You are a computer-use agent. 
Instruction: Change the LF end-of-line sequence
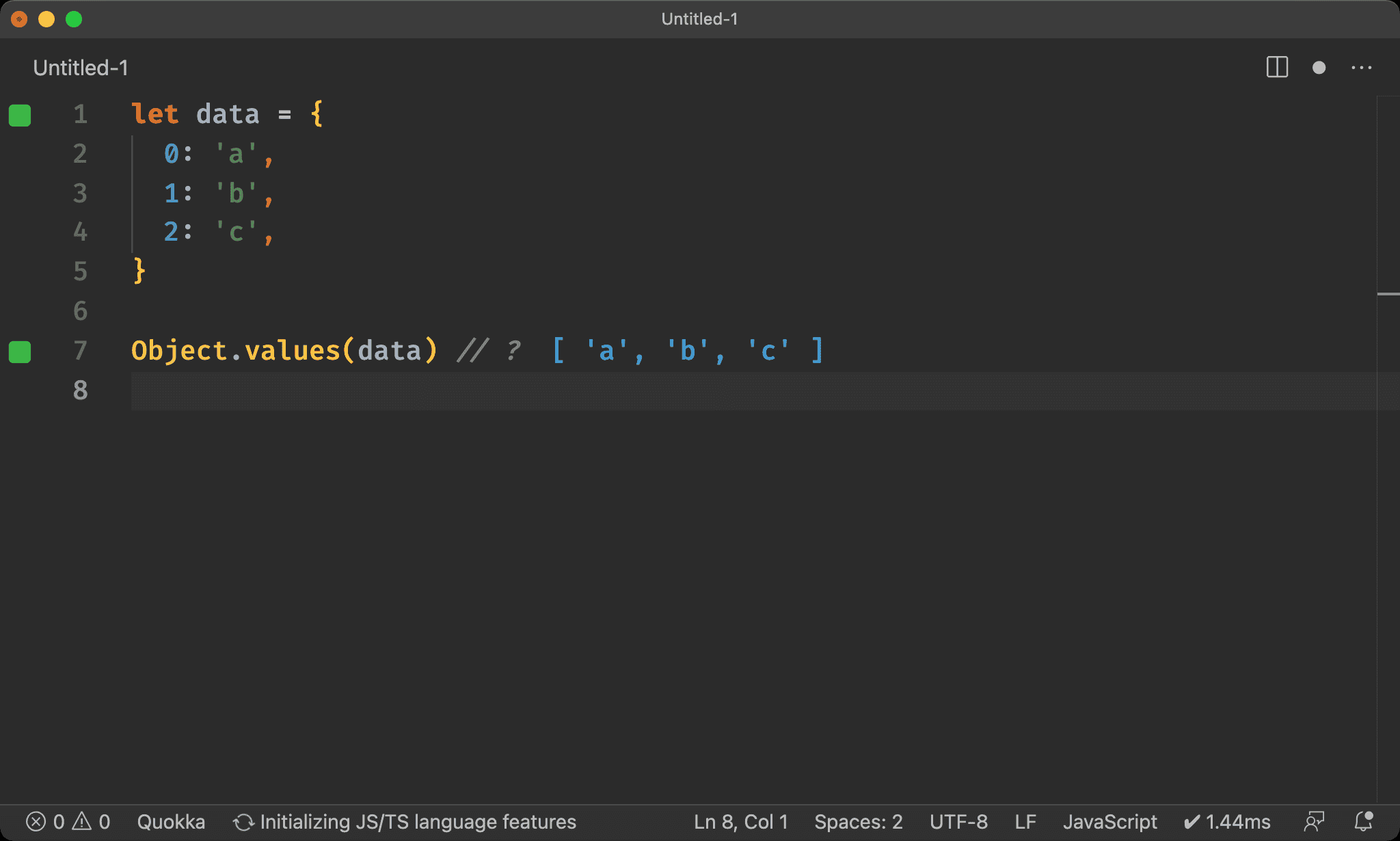(x=1025, y=821)
